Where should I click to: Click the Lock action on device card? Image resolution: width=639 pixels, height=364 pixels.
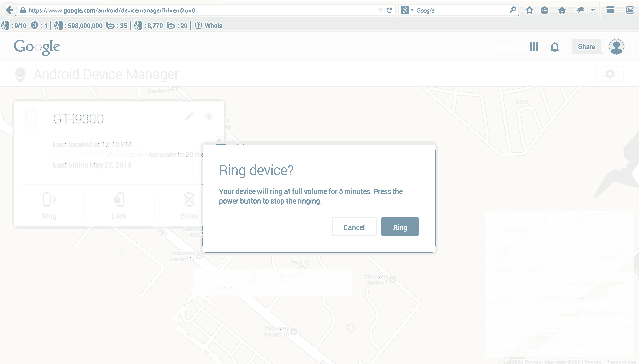(x=119, y=206)
